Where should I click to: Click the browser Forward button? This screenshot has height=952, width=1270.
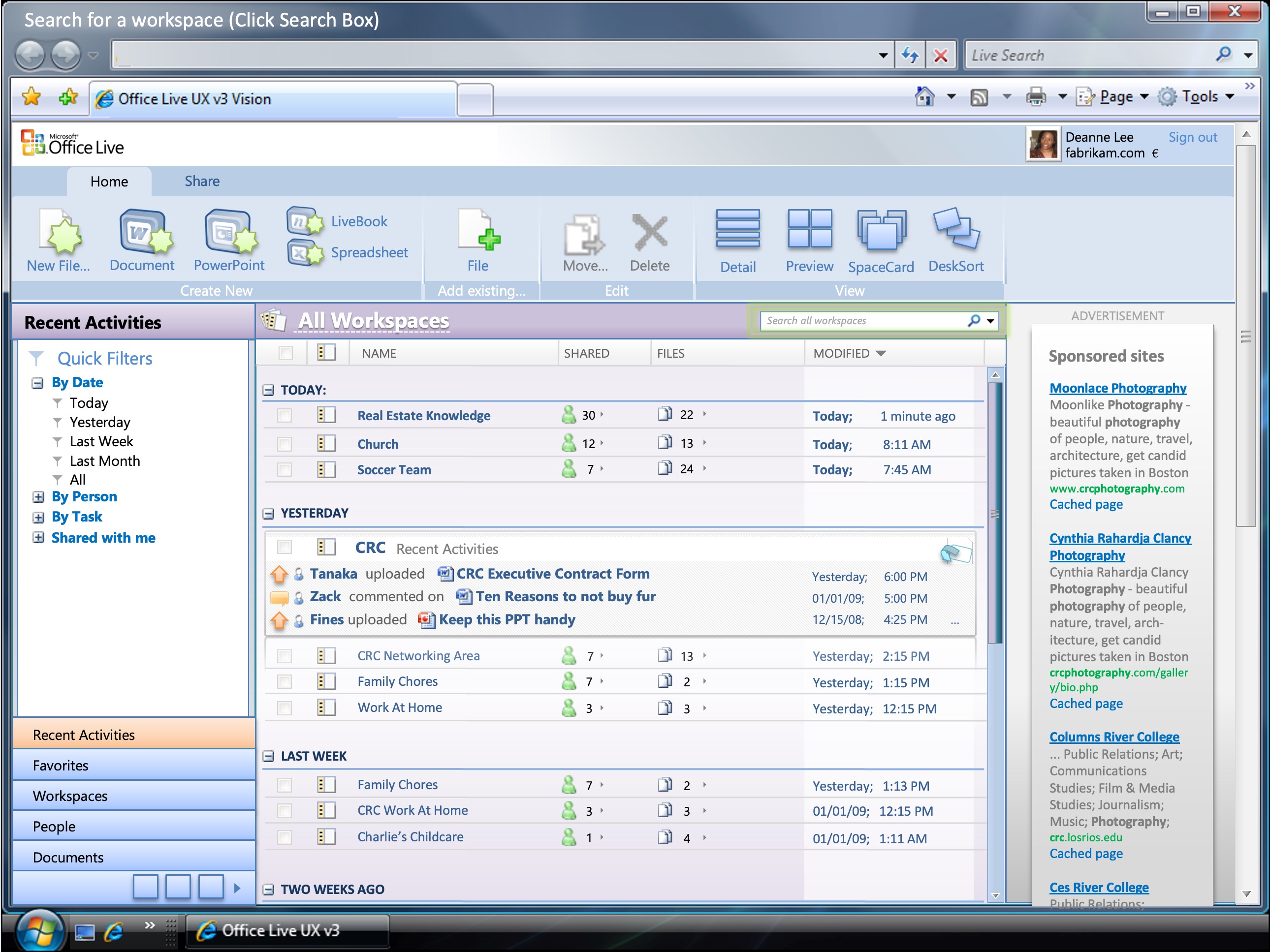pyautogui.click(x=66, y=56)
